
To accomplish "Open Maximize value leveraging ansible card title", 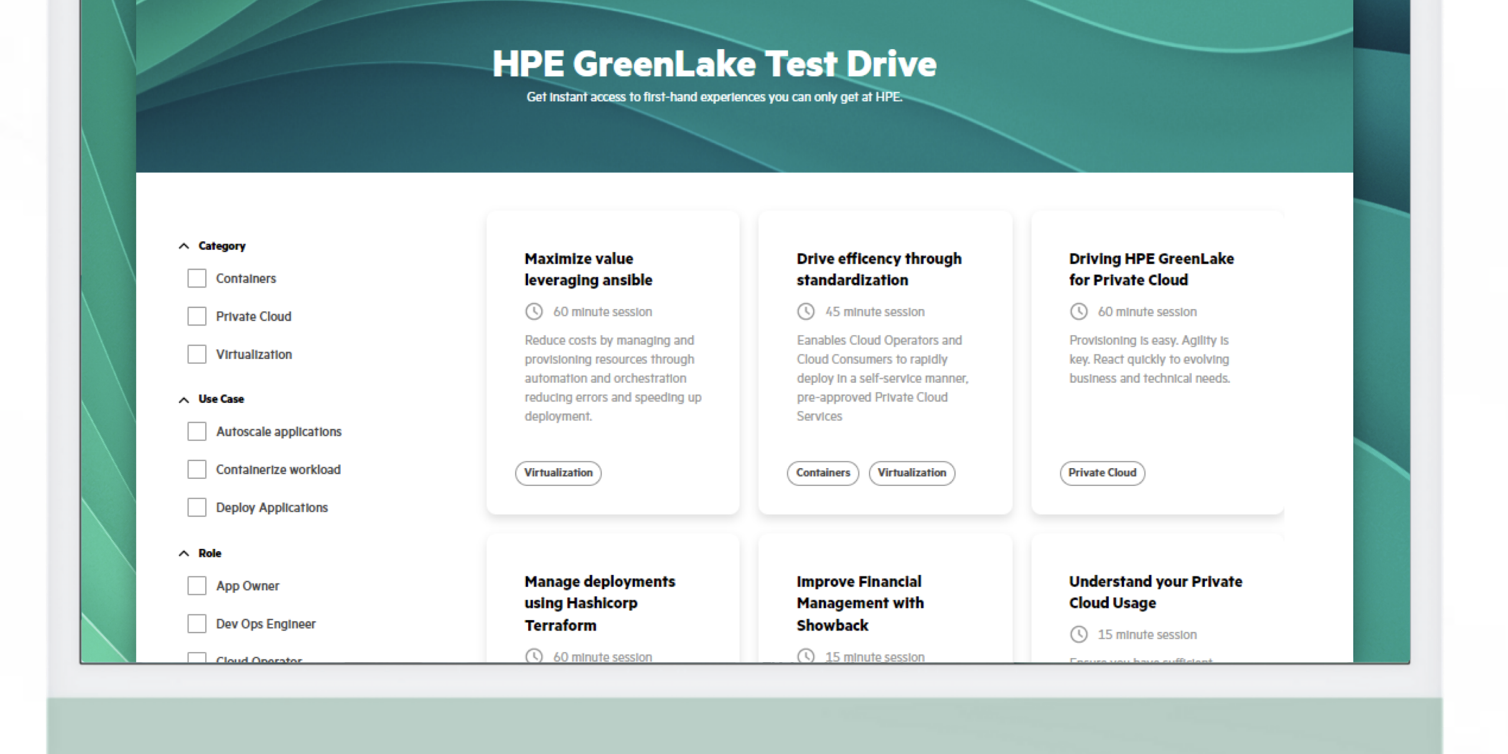I will click(x=589, y=269).
